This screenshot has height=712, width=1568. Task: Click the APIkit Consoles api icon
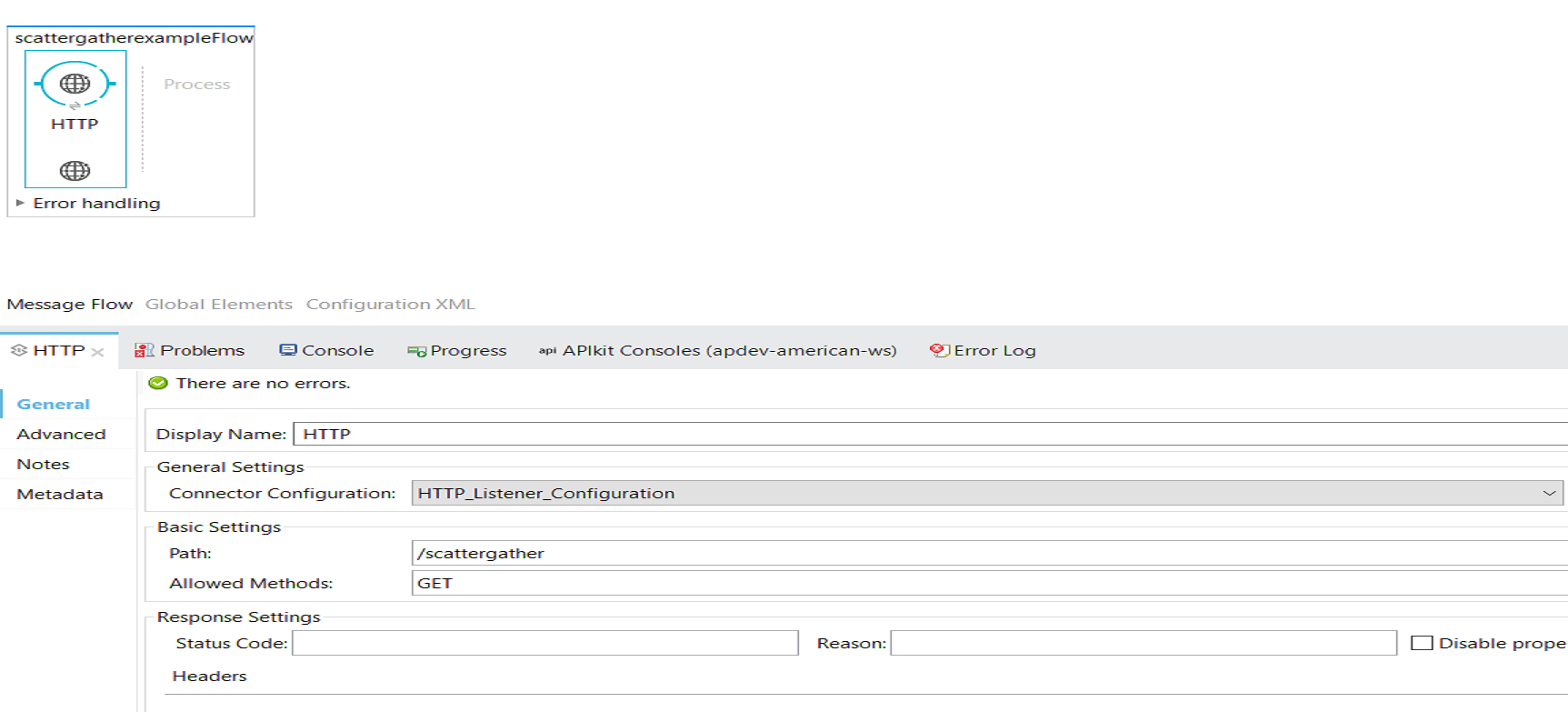click(x=547, y=351)
